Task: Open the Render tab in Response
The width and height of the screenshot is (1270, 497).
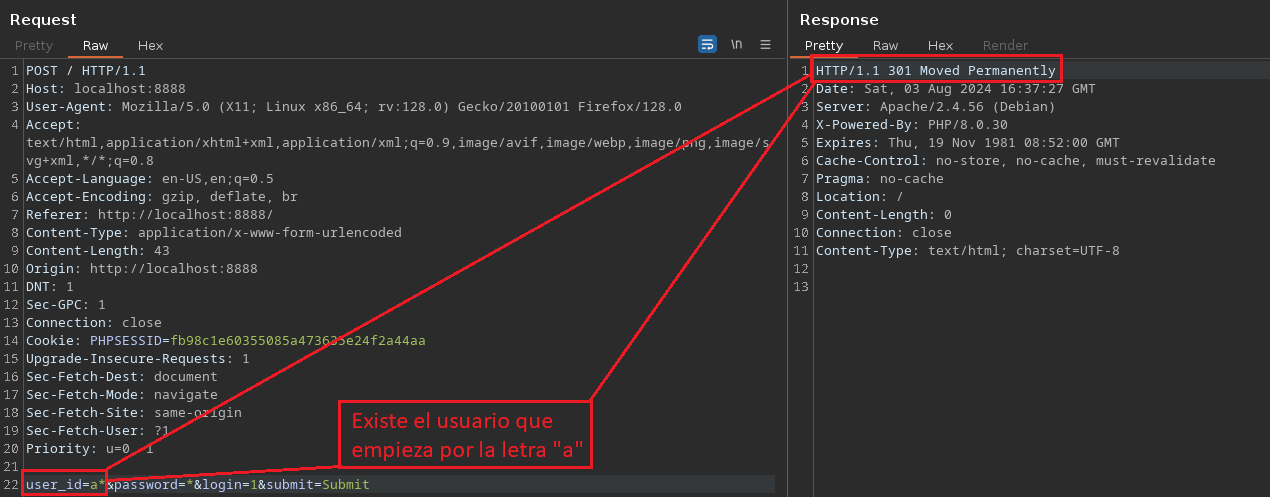Action: [1005, 46]
